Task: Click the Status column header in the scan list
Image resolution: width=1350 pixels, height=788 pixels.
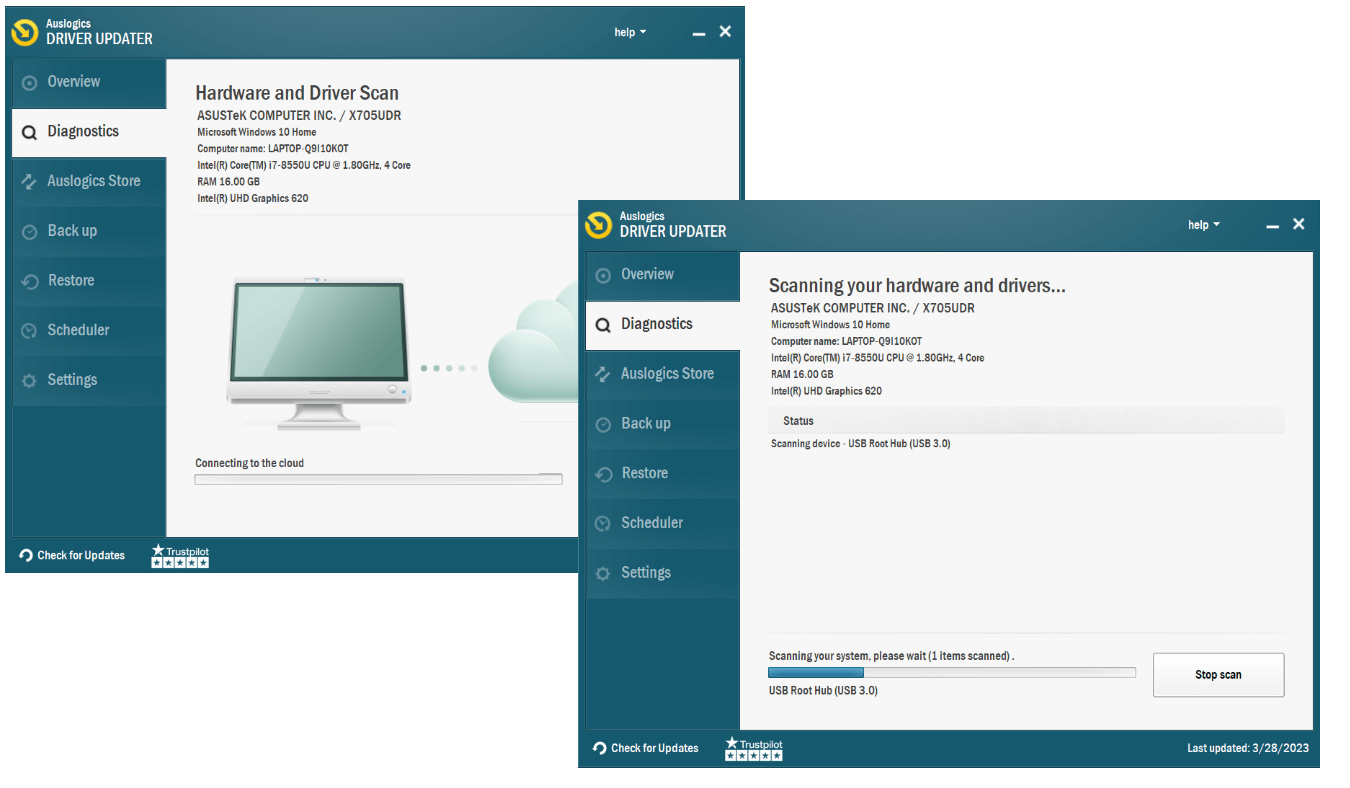Action: [798, 421]
